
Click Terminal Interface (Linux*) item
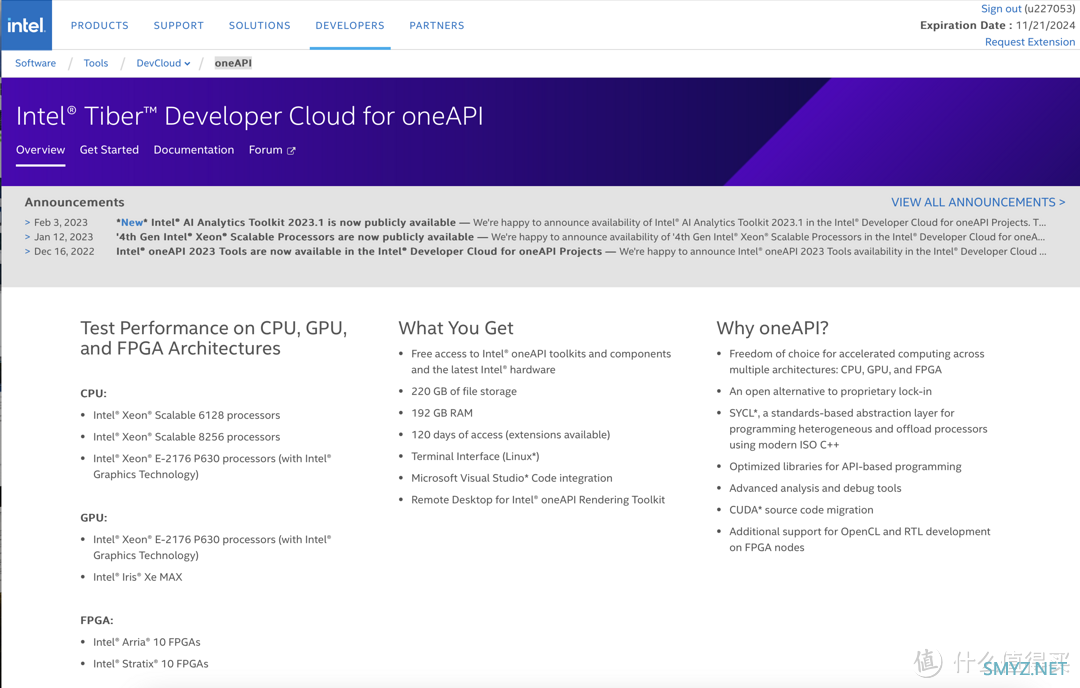[475, 457]
